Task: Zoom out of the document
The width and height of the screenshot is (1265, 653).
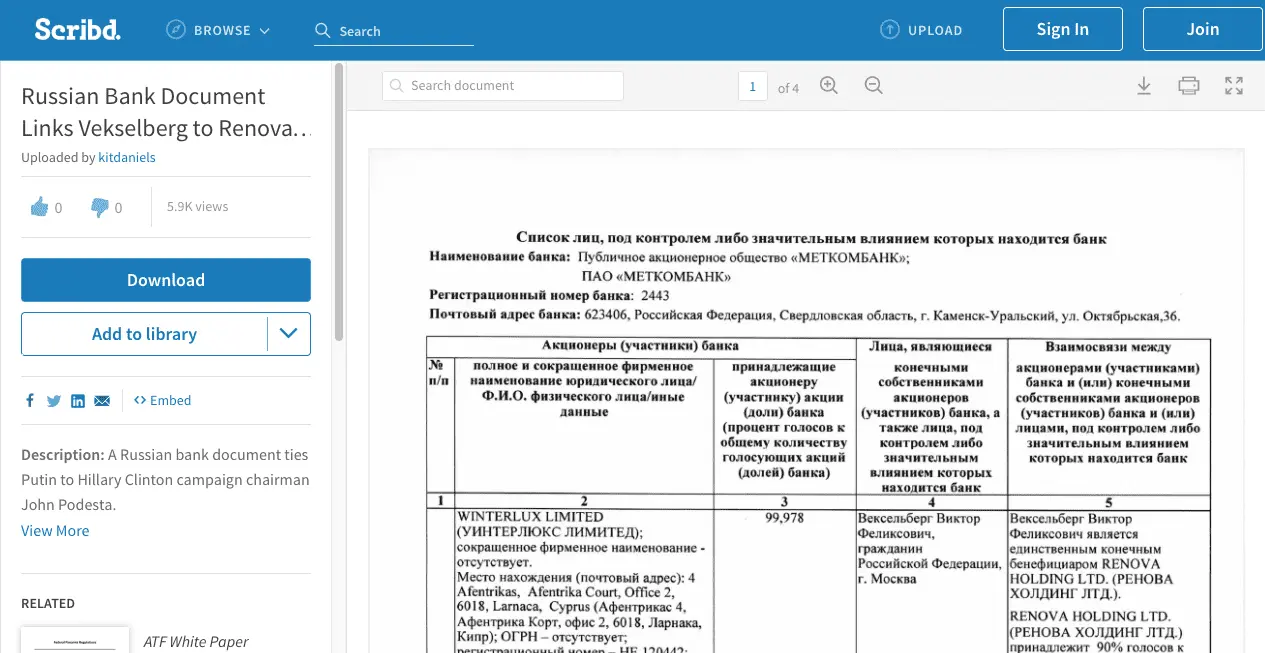Action: (x=873, y=86)
